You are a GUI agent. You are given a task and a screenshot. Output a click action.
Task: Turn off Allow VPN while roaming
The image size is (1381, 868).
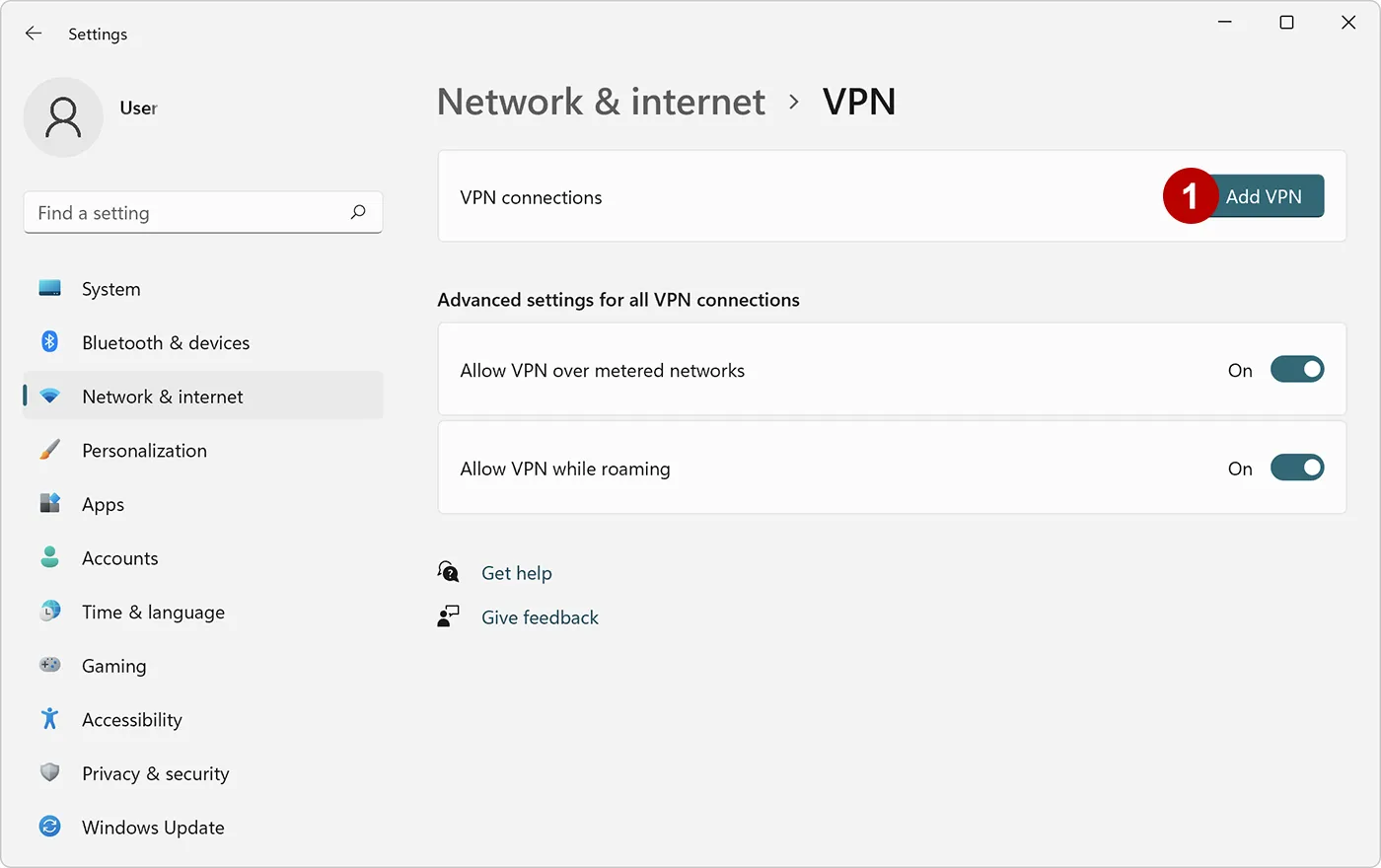pos(1297,468)
